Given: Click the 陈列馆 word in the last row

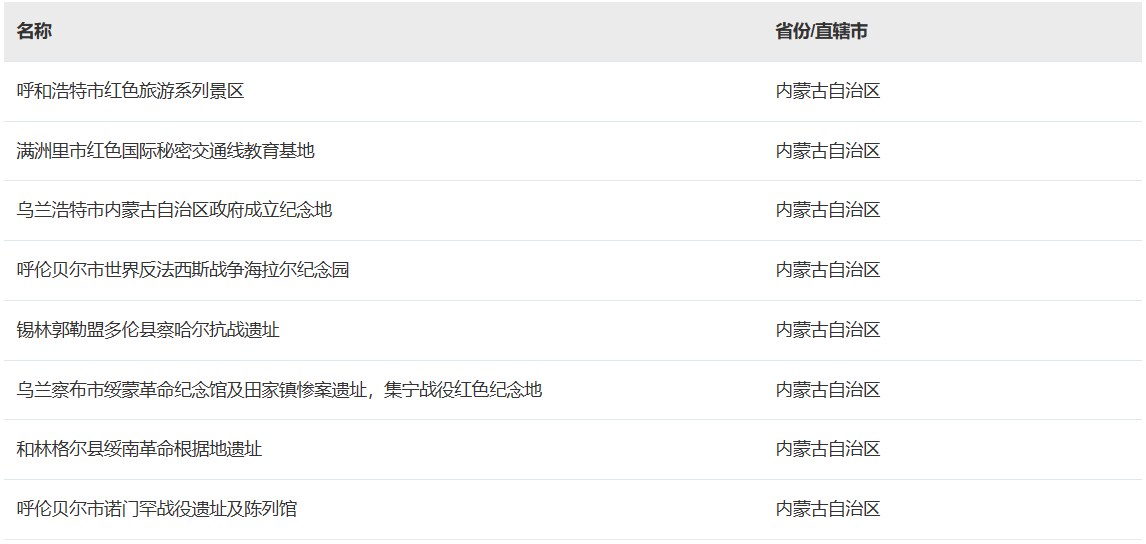Looking at the screenshot, I should pos(271,508).
